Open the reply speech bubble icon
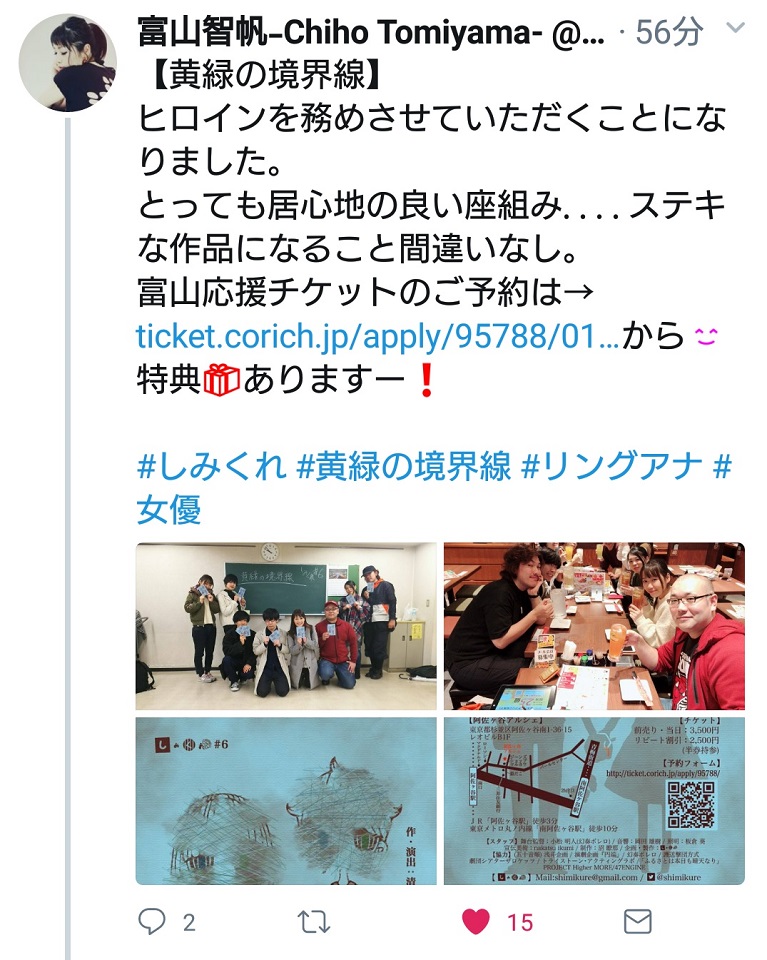Screen dimensions: 767x960 [151, 921]
